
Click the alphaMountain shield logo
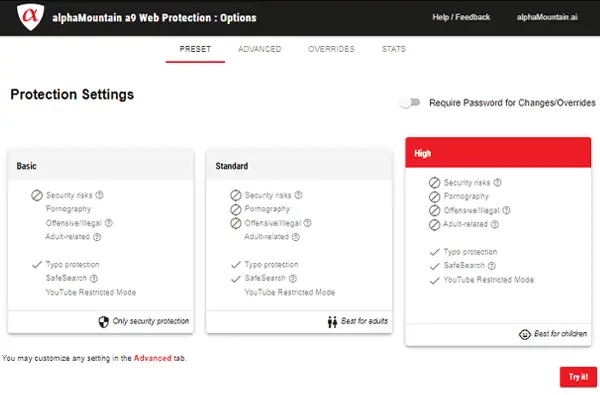[30, 16]
